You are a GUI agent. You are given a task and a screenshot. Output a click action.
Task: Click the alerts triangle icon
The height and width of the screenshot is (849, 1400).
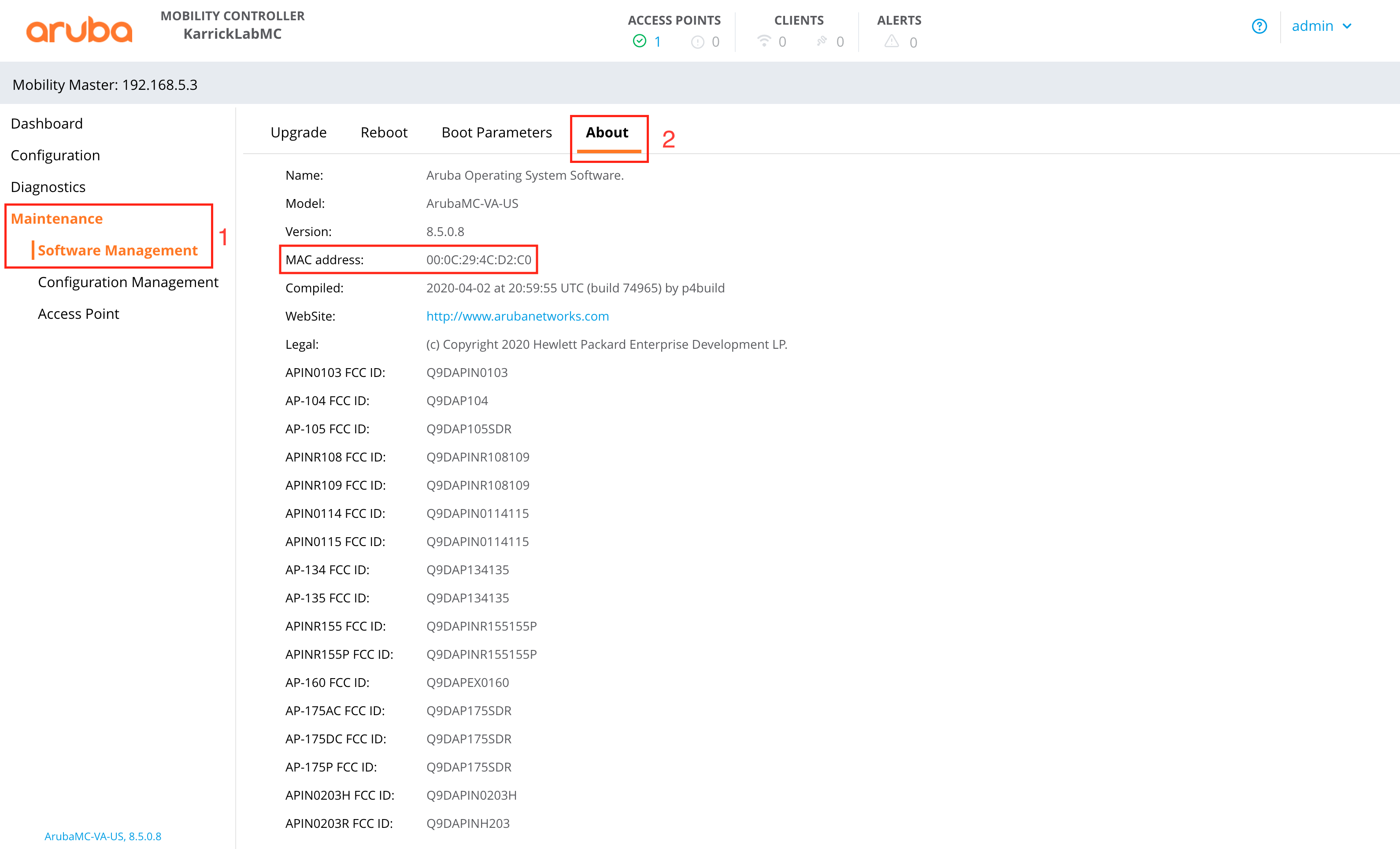click(891, 41)
